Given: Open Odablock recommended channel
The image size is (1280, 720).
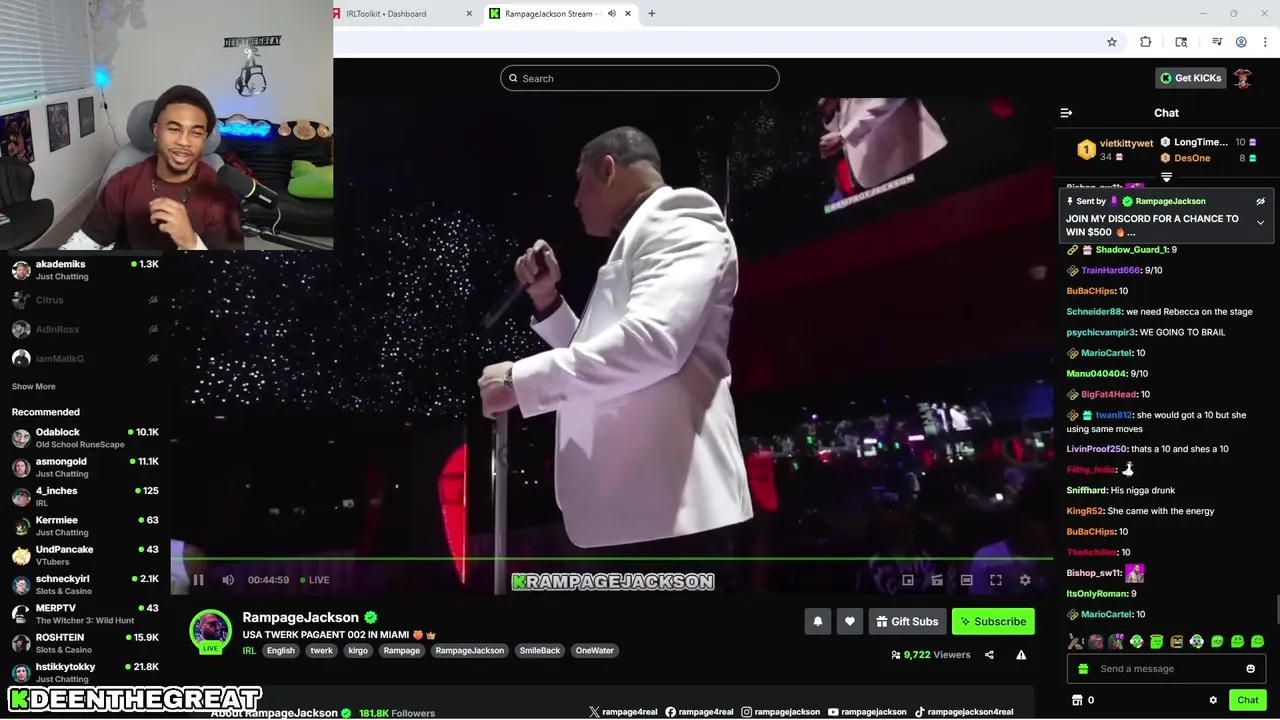Looking at the screenshot, I should [x=85, y=438].
